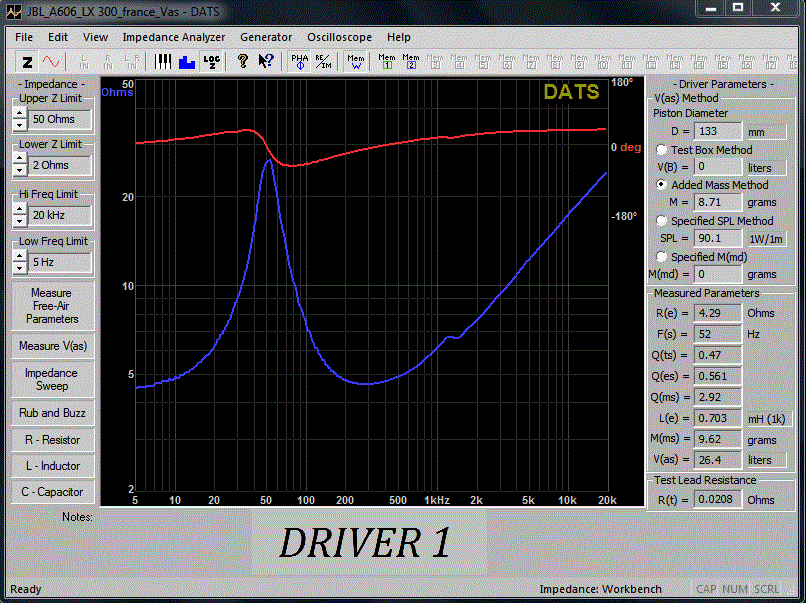806x603 pixels.
Task: Click the Mem W workbench memory icon
Action: pos(355,62)
